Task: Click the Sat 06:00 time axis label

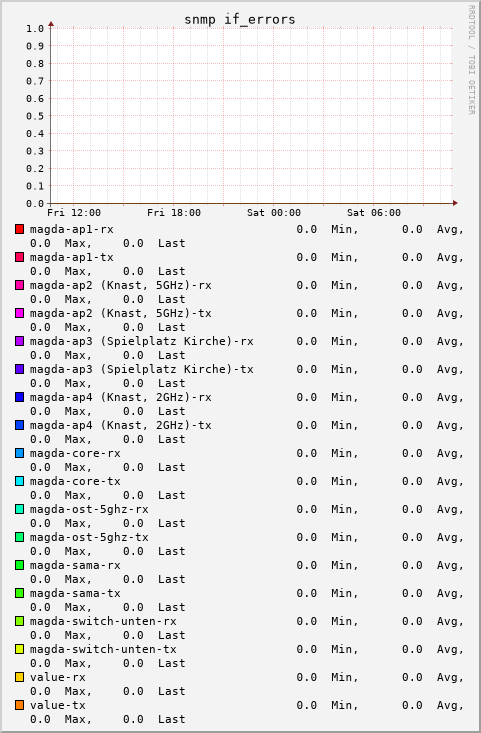Action: (374, 213)
